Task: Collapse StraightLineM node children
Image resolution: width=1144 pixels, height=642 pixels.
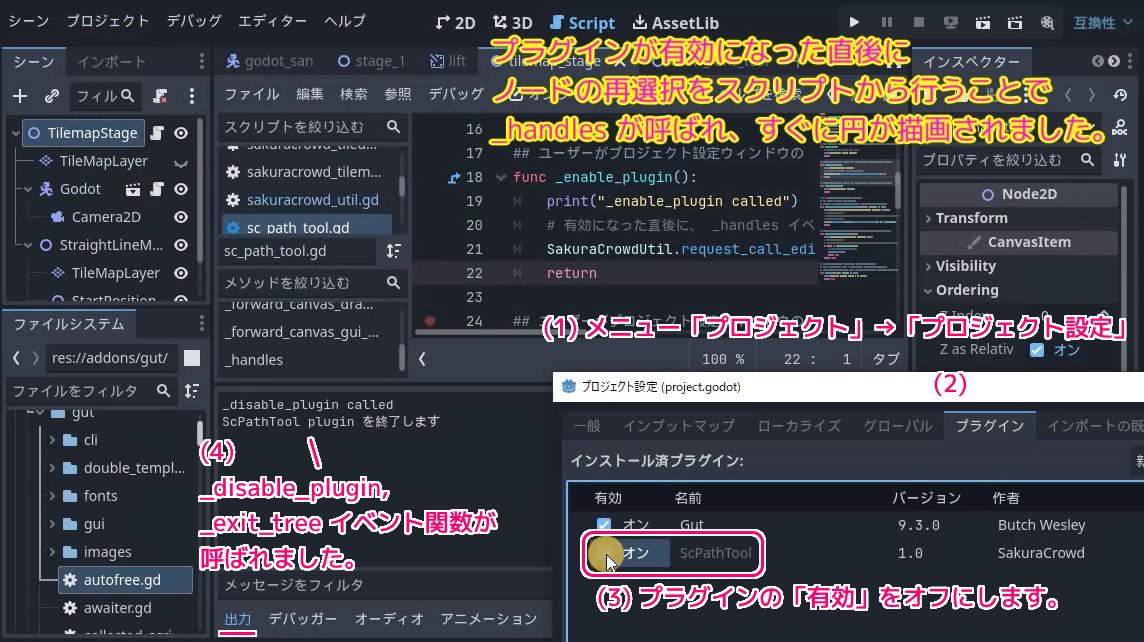Action: coord(28,245)
